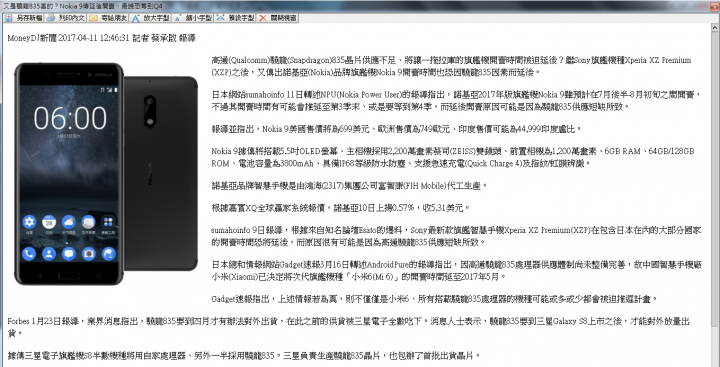This screenshot has width=720, height=367.
Task: Click the paragraph beginning Forbes 1月23日
Action: click(x=349, y=327)
